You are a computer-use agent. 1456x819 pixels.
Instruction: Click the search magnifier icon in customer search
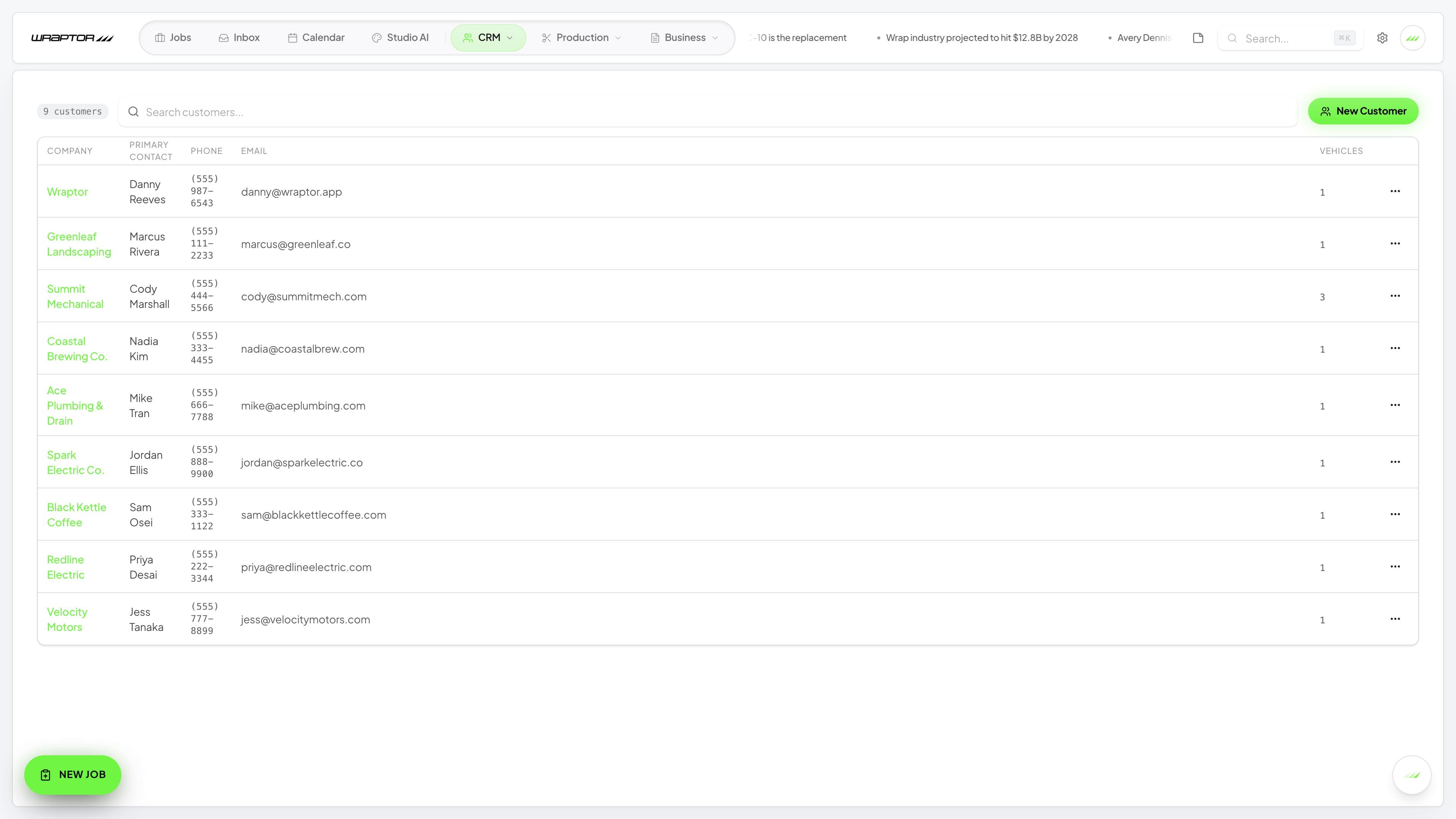pos(133,112)
